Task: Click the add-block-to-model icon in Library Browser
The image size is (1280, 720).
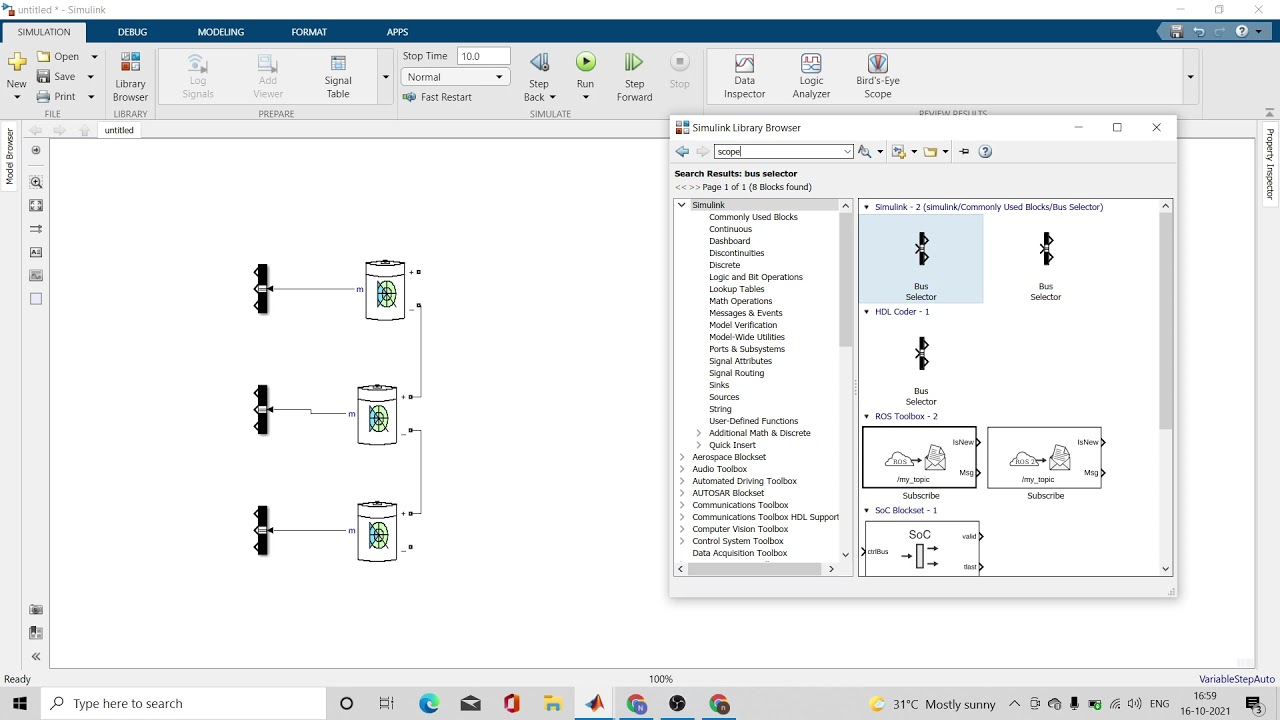Action: [898, 152]
